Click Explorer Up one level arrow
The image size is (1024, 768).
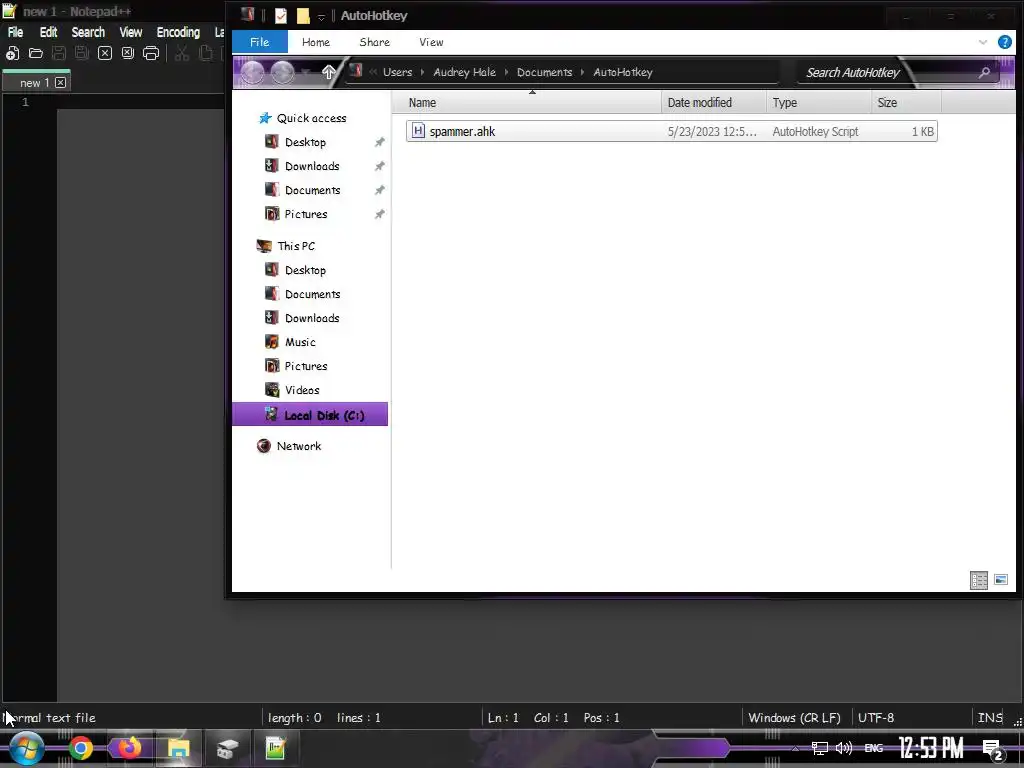pos(328,72)
